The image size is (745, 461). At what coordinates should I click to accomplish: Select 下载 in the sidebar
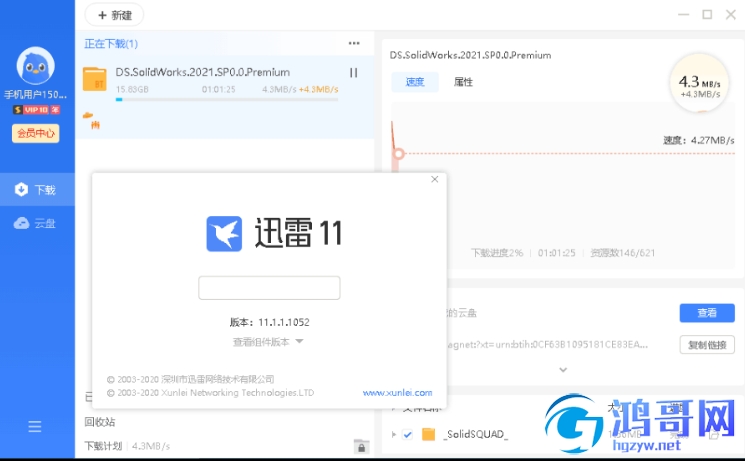click(x=37, y=190)
